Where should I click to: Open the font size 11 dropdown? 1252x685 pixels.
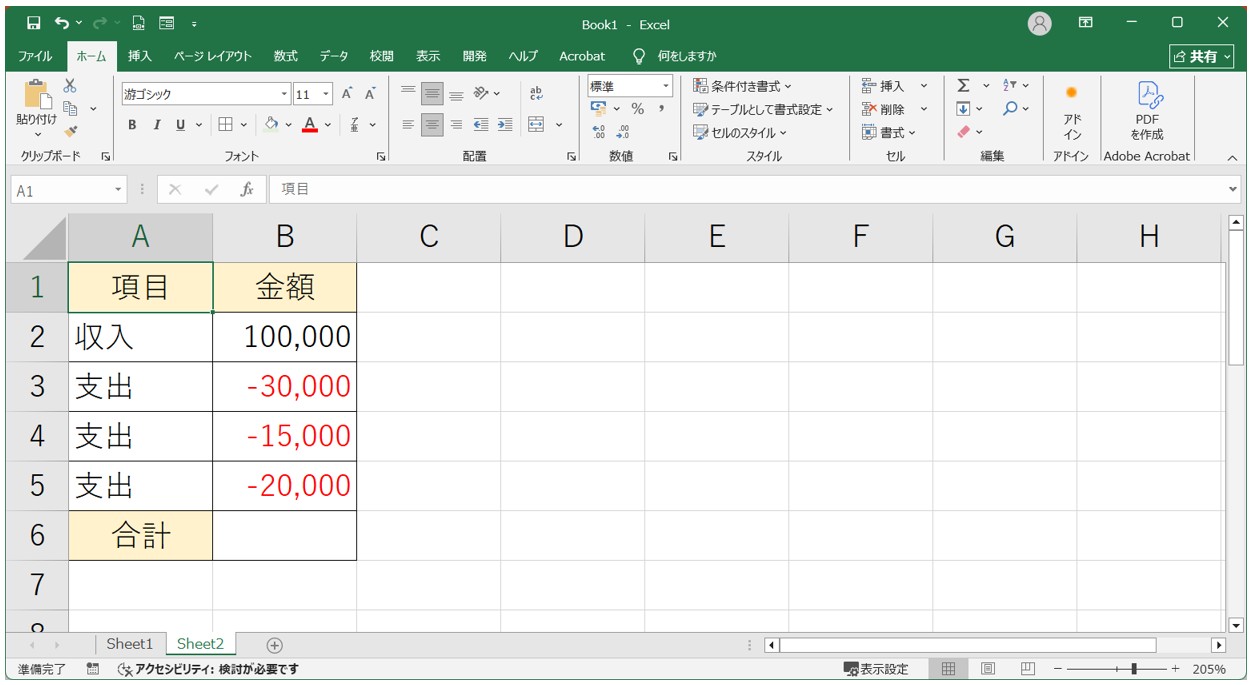point(326,94)
